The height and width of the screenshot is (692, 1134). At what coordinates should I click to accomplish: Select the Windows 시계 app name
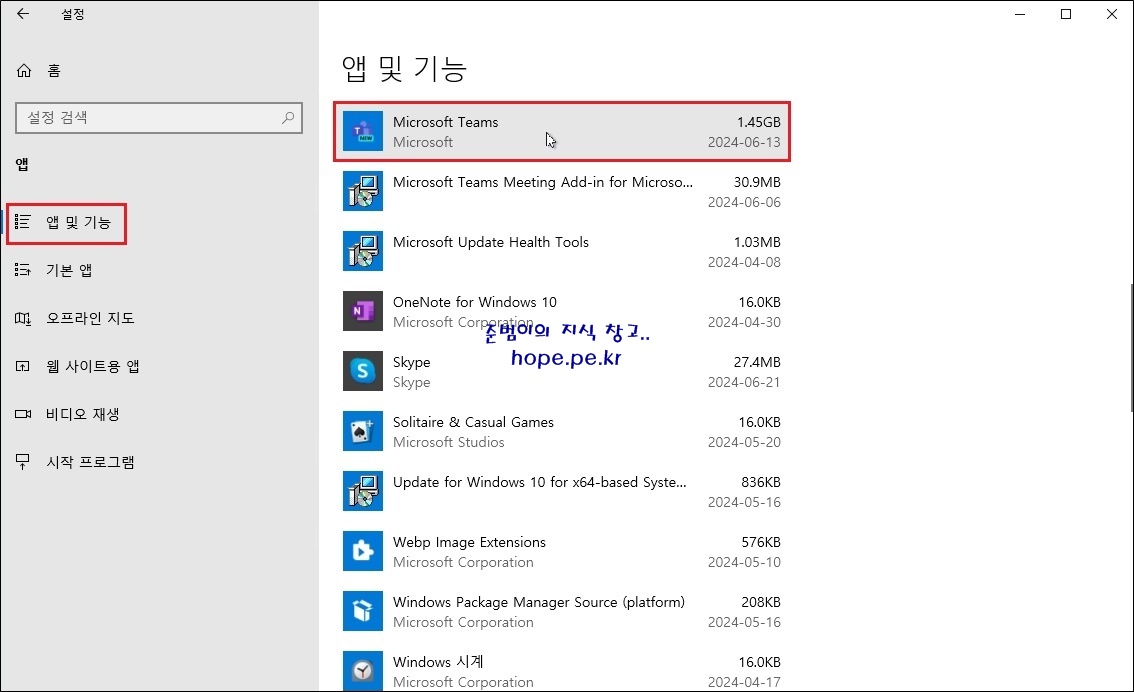(438, 662)
